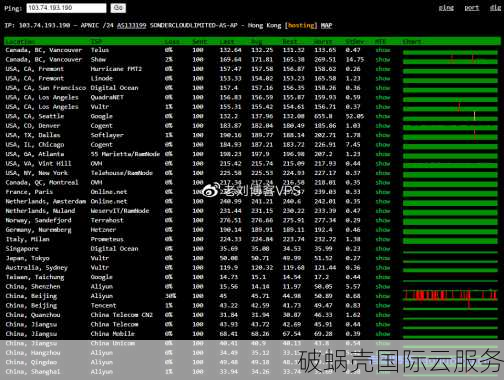Click the Vancouver Shaw latency chart bar
The height and width of the screenshot is (380, 504).
pos(450,60)
